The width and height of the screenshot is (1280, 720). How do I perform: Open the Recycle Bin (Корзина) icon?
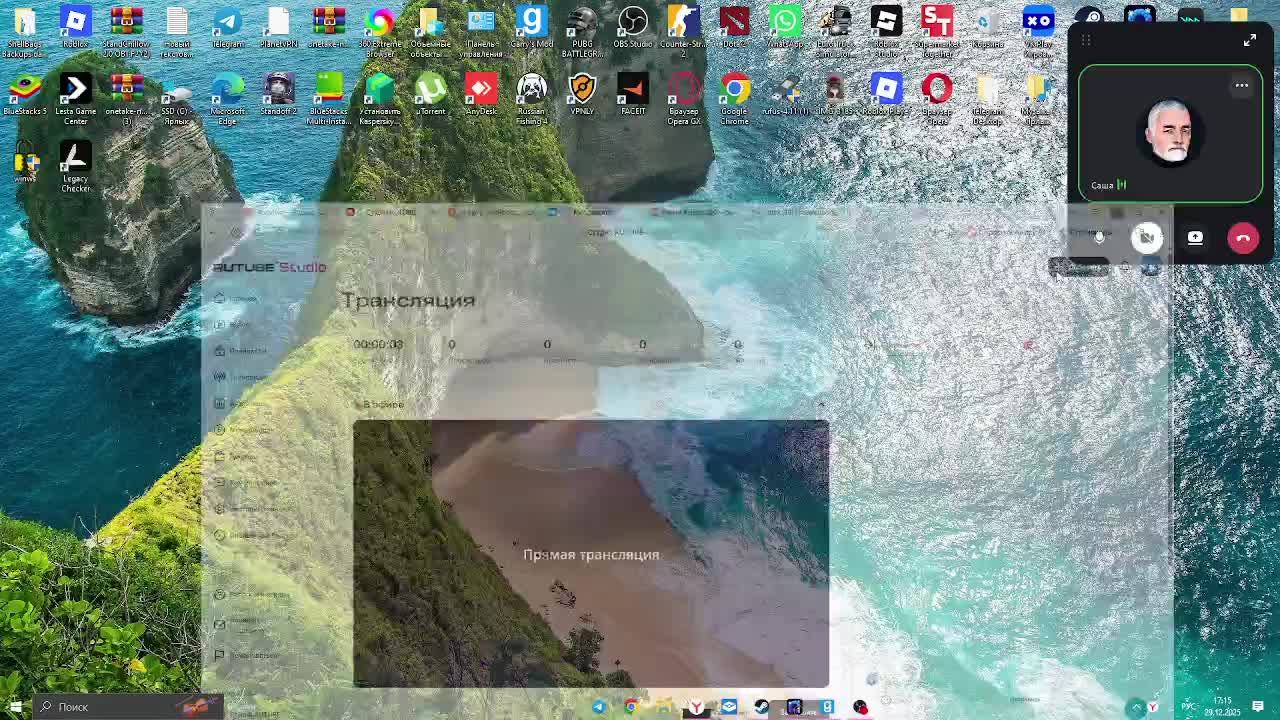tap(987, 27)
